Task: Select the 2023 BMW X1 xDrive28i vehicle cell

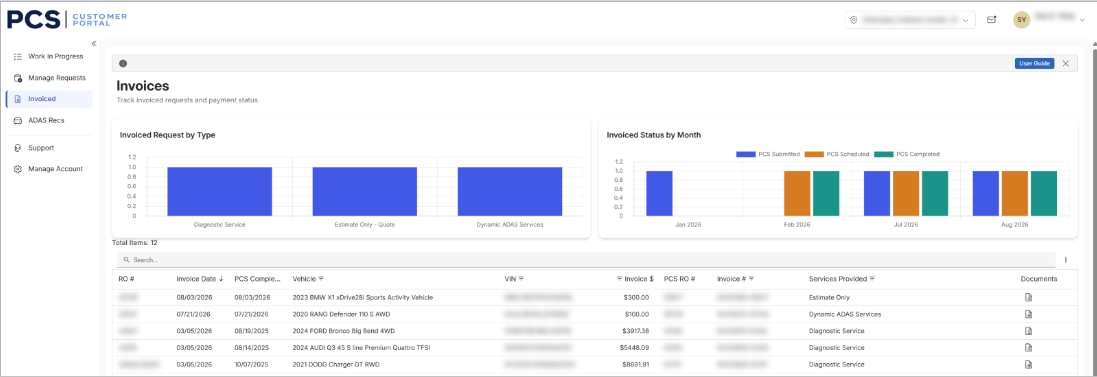Action: tap(362, 297)
